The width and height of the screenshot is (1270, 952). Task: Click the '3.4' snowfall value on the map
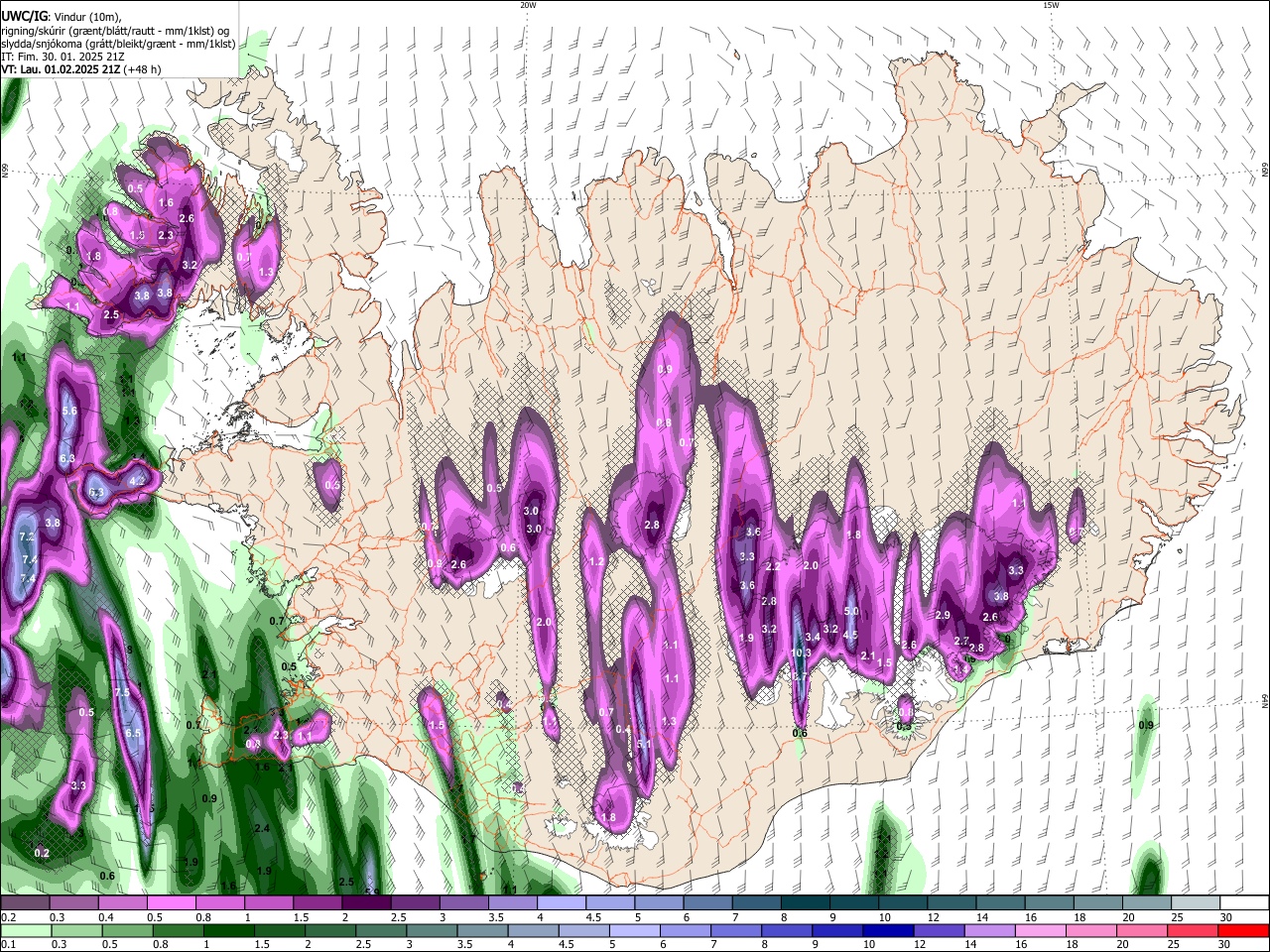[813, 637]
